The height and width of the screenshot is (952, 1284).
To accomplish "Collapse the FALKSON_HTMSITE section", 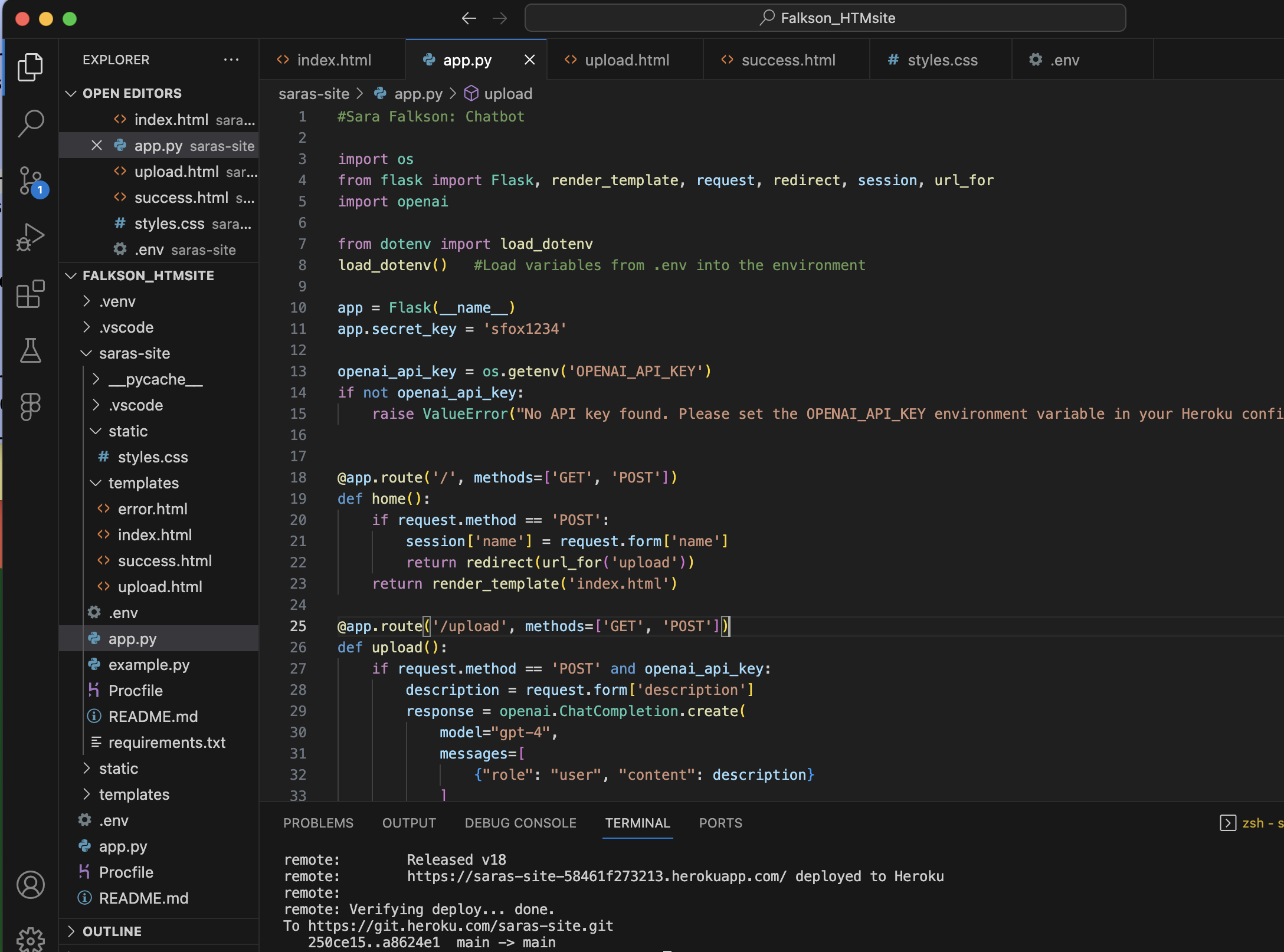I will point(71,275).
